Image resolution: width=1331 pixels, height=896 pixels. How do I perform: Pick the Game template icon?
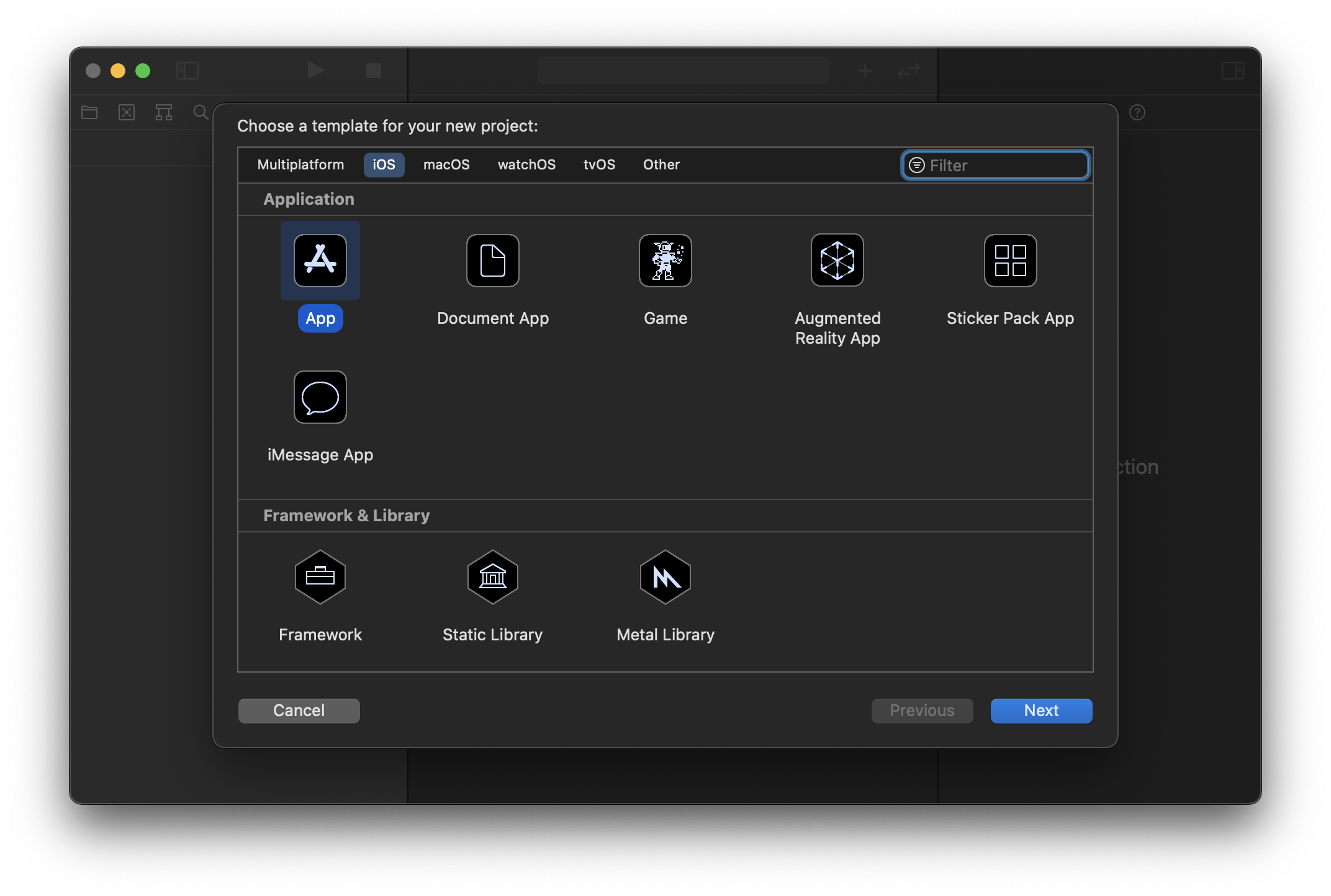665,261
